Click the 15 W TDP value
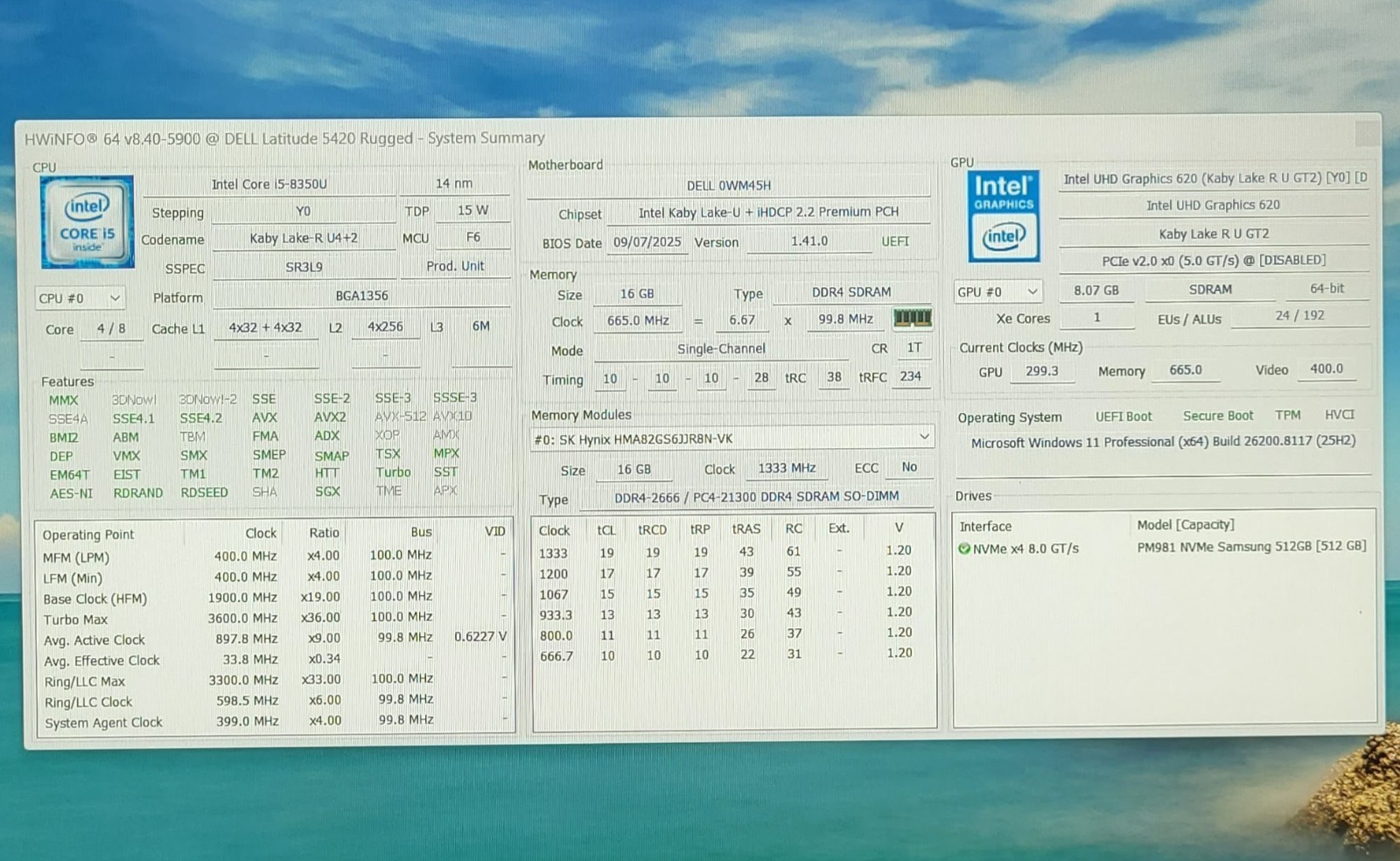The width and height of the screenshot is (1400, 861). [x=472, y=210]
